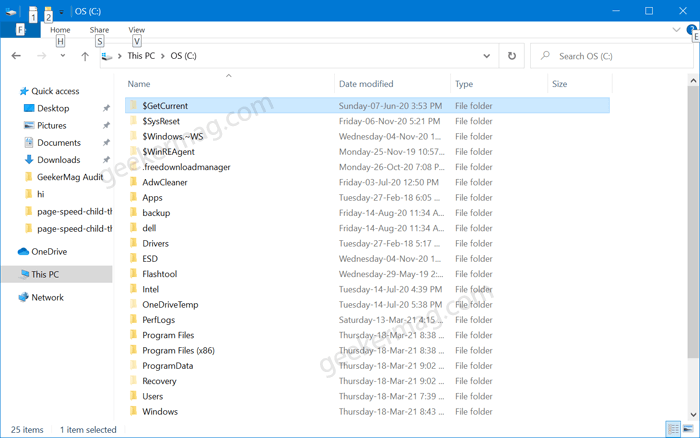The height and width of the screenshot is (438, 700).
Task: Select Network in the navigation pane
Action: click(x=47, y=297)
